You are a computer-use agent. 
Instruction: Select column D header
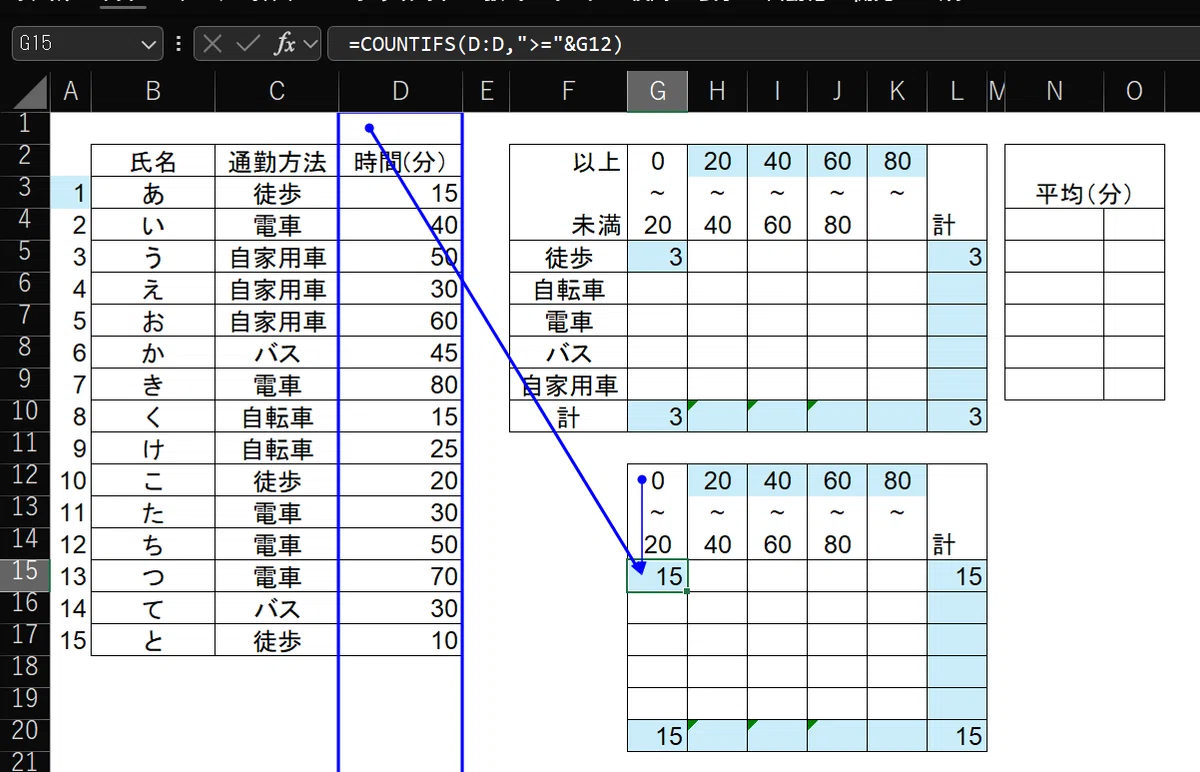click(400, 92)
